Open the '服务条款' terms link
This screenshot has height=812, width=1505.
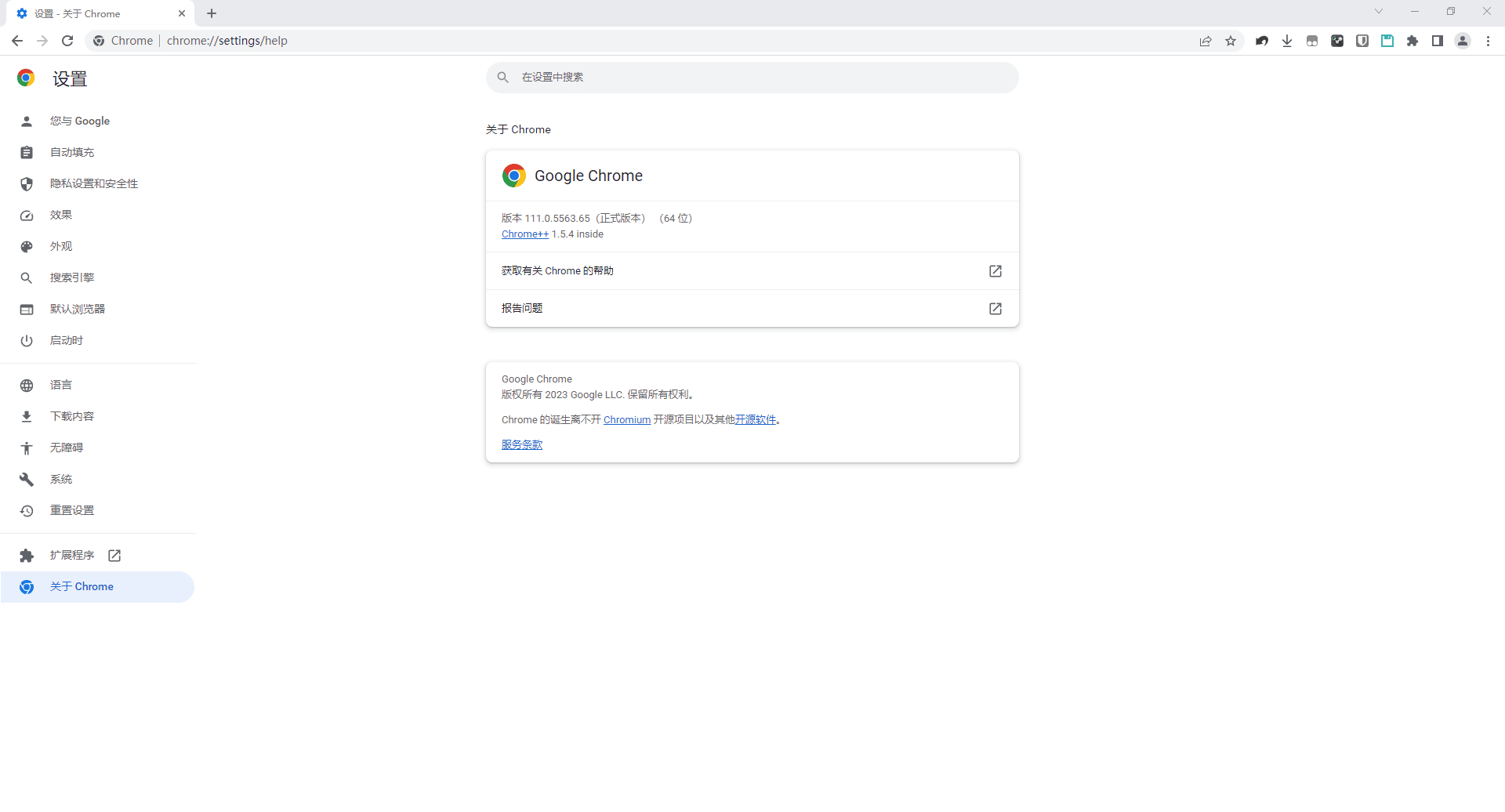coord(522,445)
